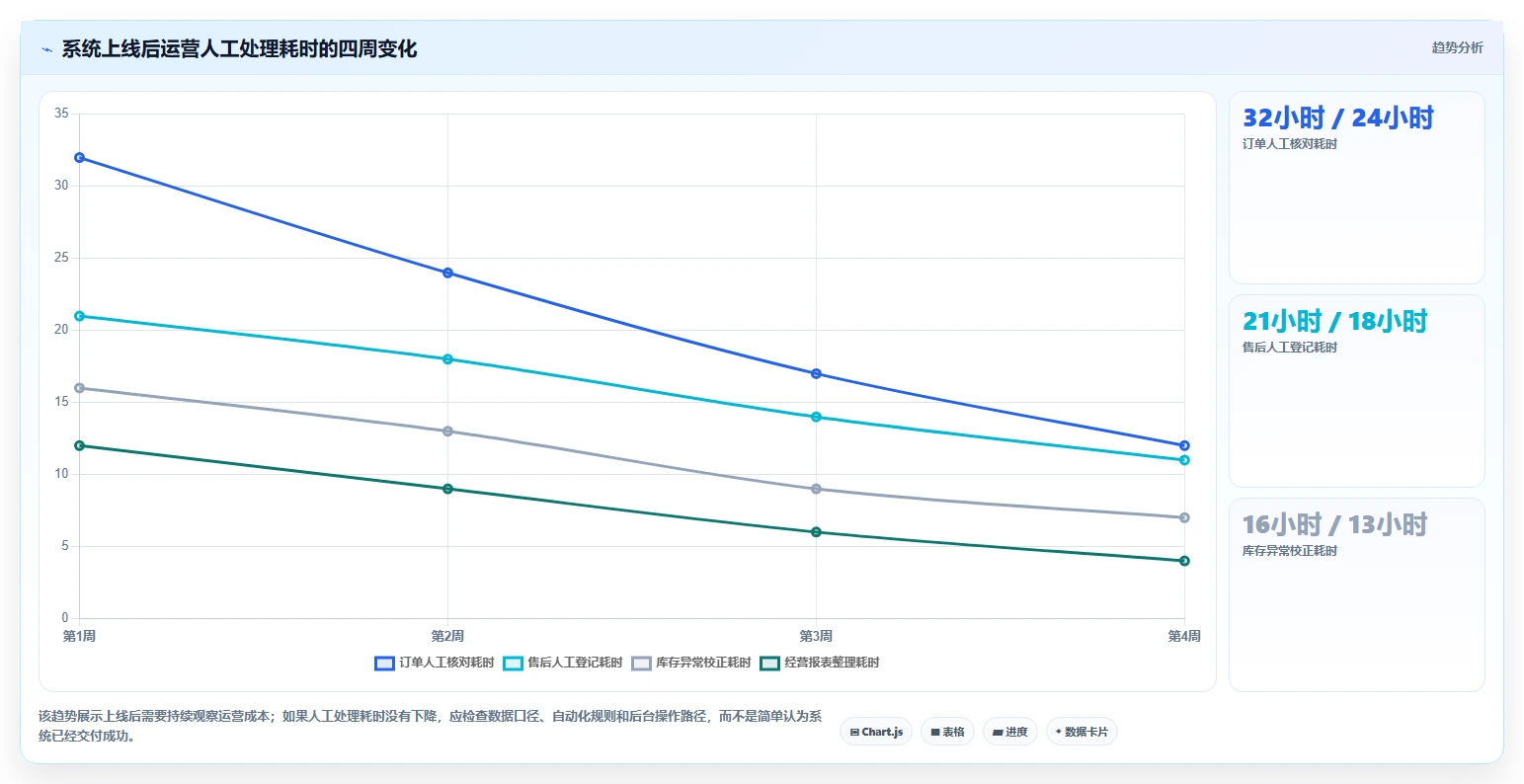
Task: Click the 订单人工核对耗时 card caption
Action: [1290, 144]
